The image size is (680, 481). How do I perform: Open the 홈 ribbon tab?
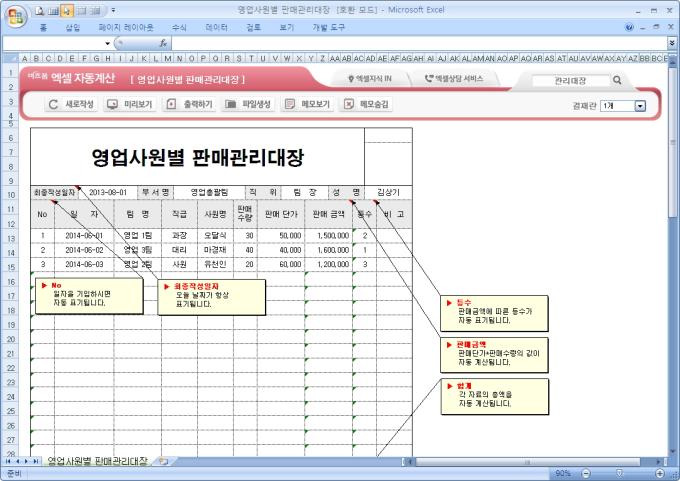click(x=43, y=27)
